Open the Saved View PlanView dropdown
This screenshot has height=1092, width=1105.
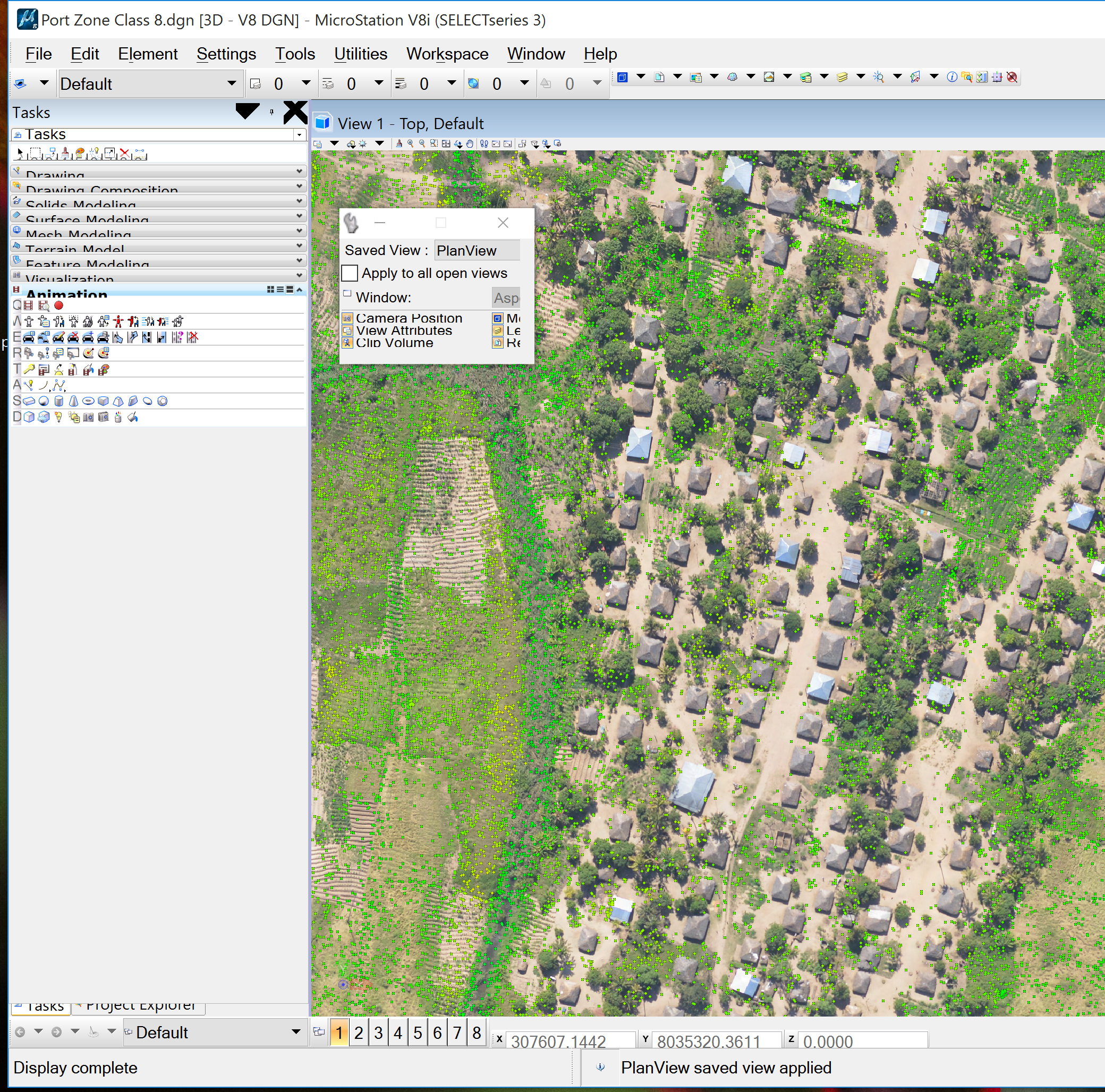coord(477,250)
